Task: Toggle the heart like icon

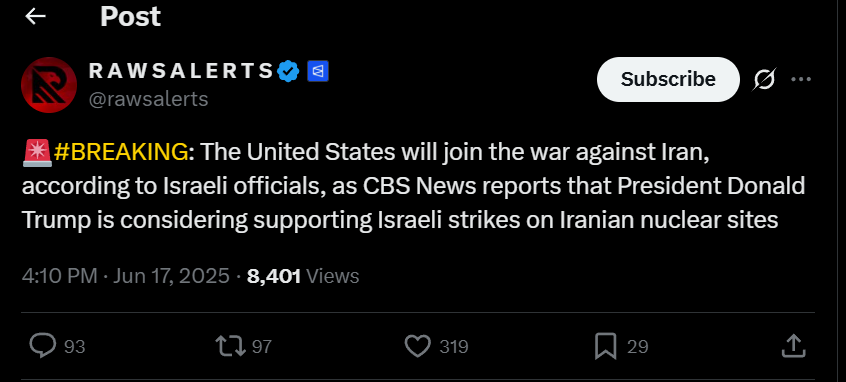Action: (418, 346)
